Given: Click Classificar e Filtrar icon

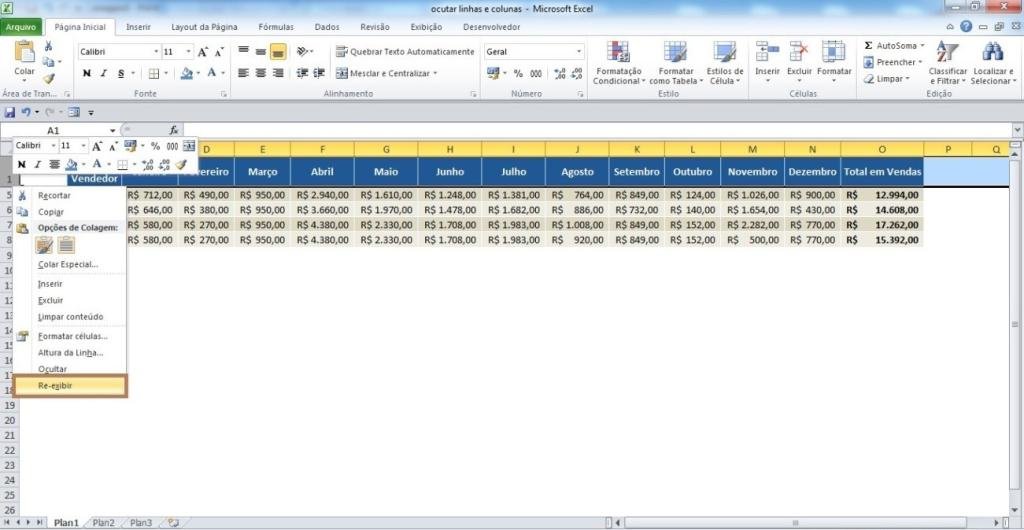Looking at the screenshot, I should [x=947, y=53].
